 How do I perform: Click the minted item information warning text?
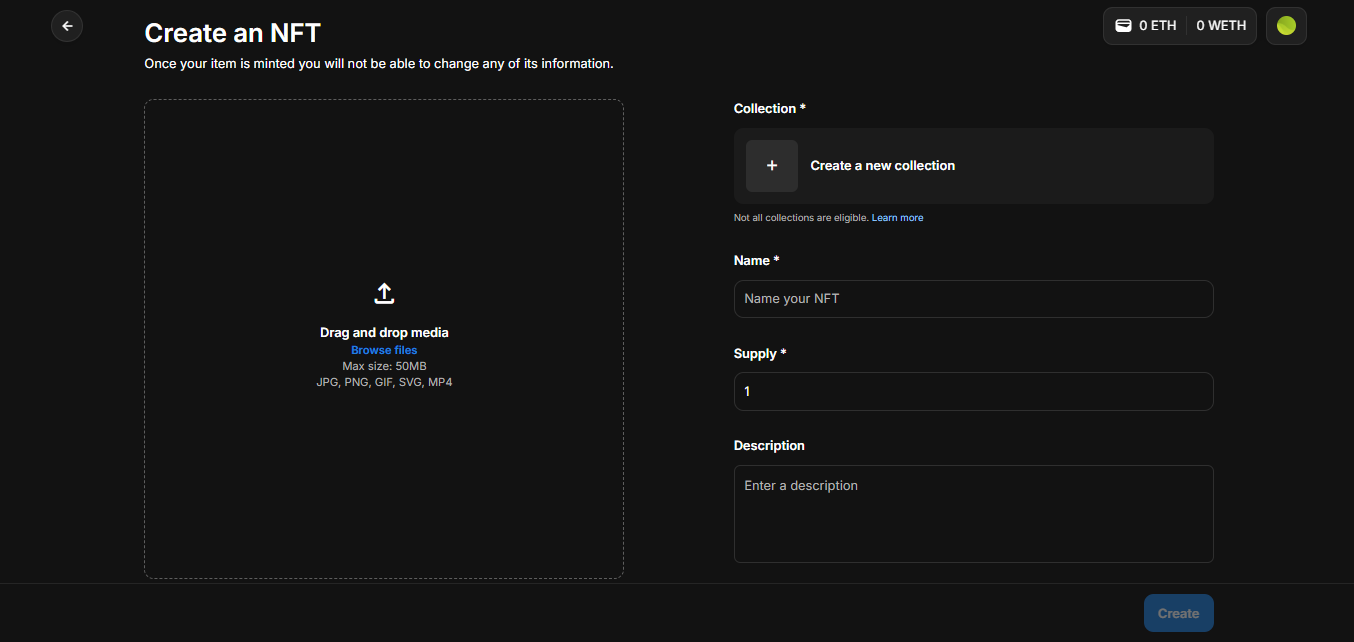tap(379, 63)
